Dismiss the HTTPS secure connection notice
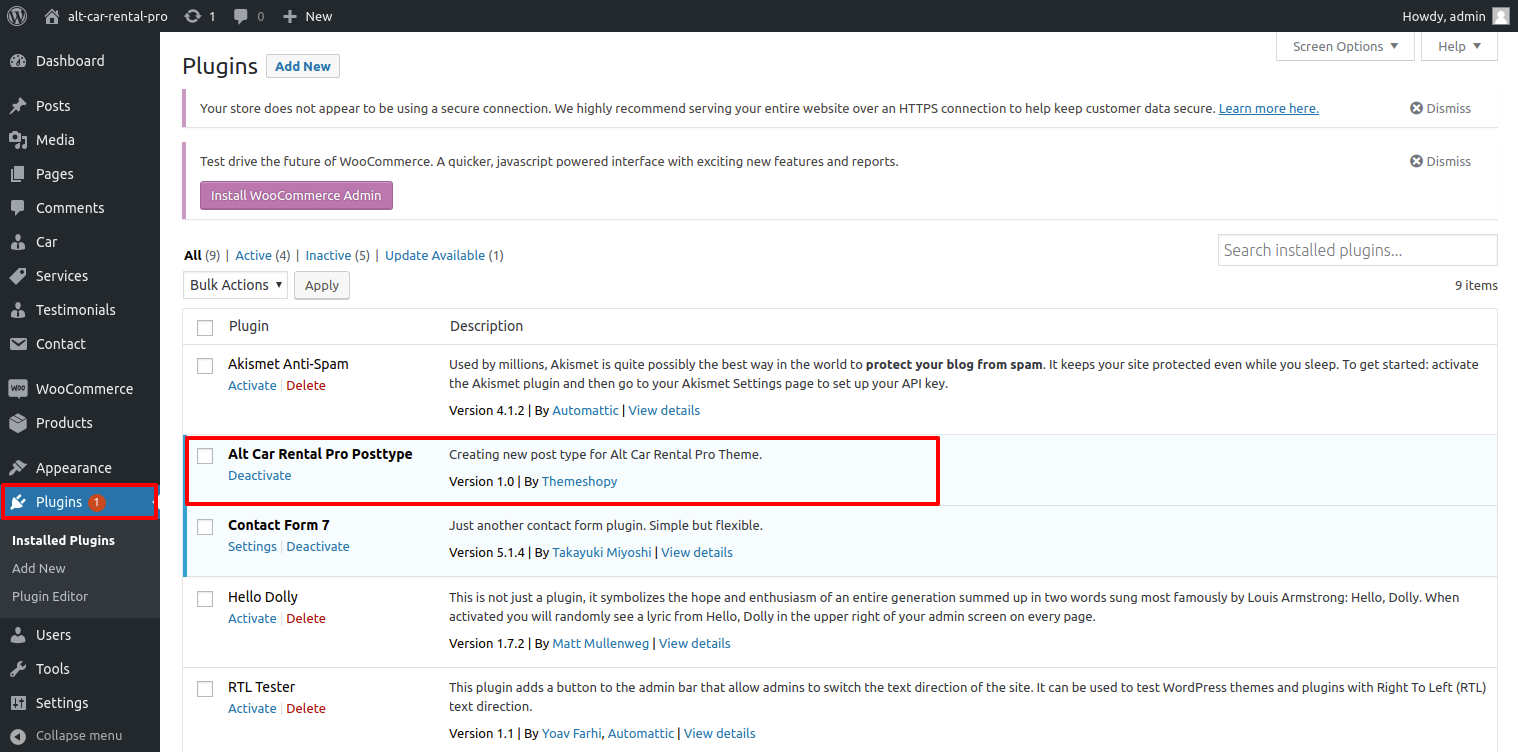The image size is (1518, 752). pyautogui.click(x=1441, y=108)
